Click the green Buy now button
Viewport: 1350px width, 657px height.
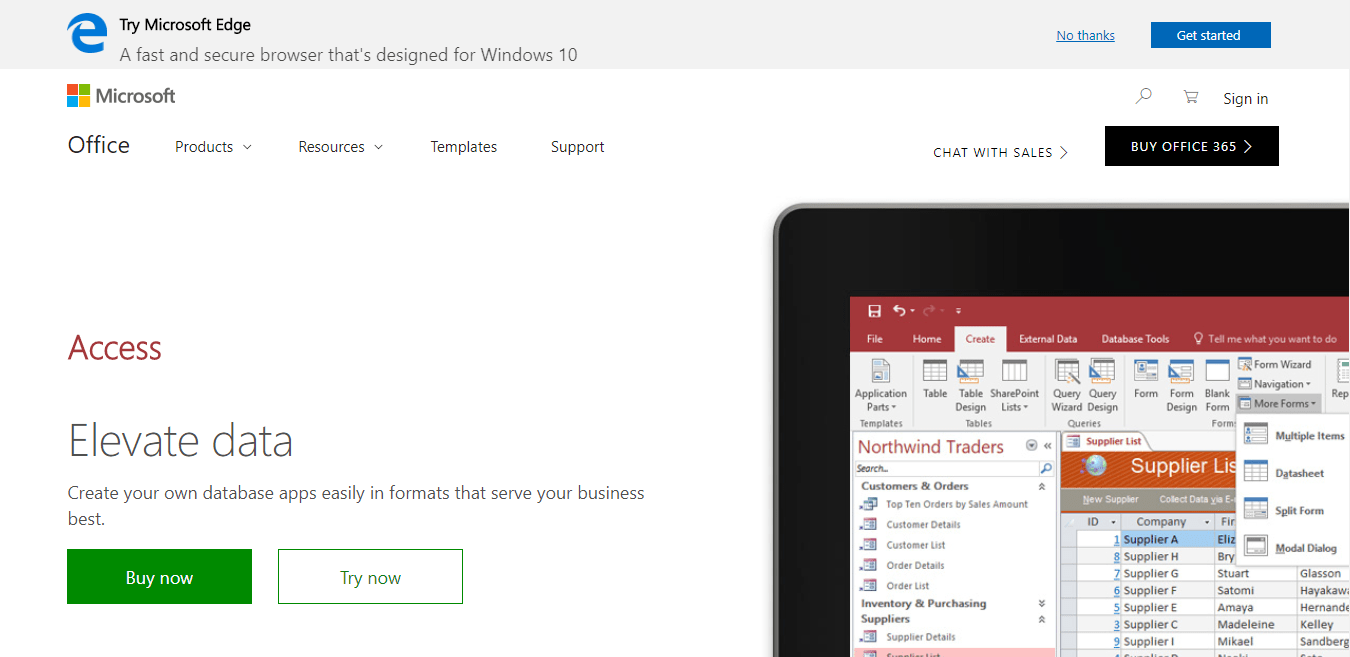[159, 576]
